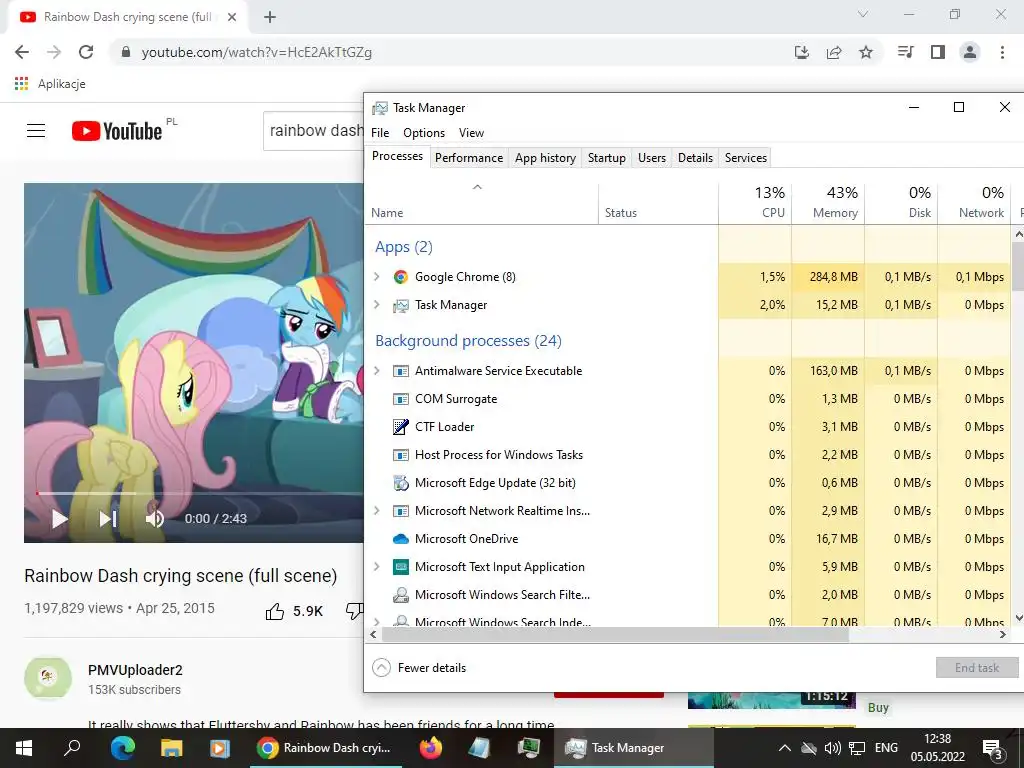This screenshot has width=1024, height=768.
Task: Open File Explorer from taskbar
Action: tap(171, 748)
